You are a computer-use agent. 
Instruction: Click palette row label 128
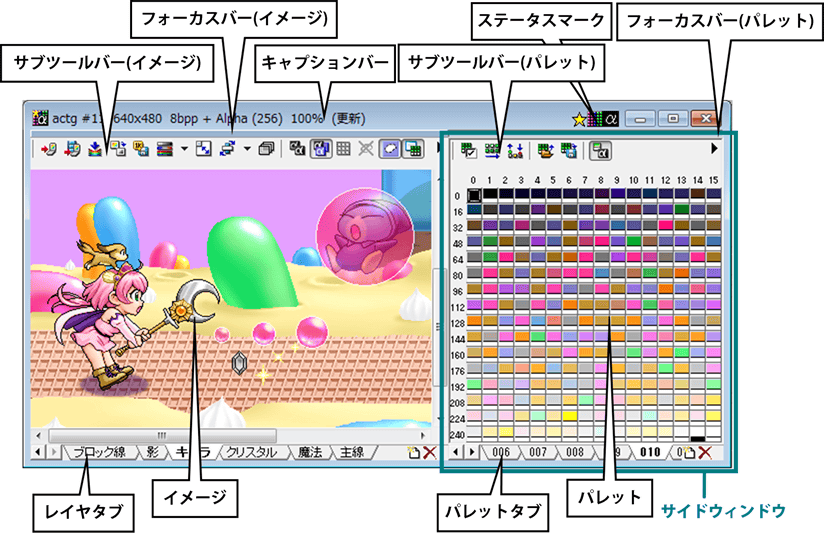tap(457, 323)
